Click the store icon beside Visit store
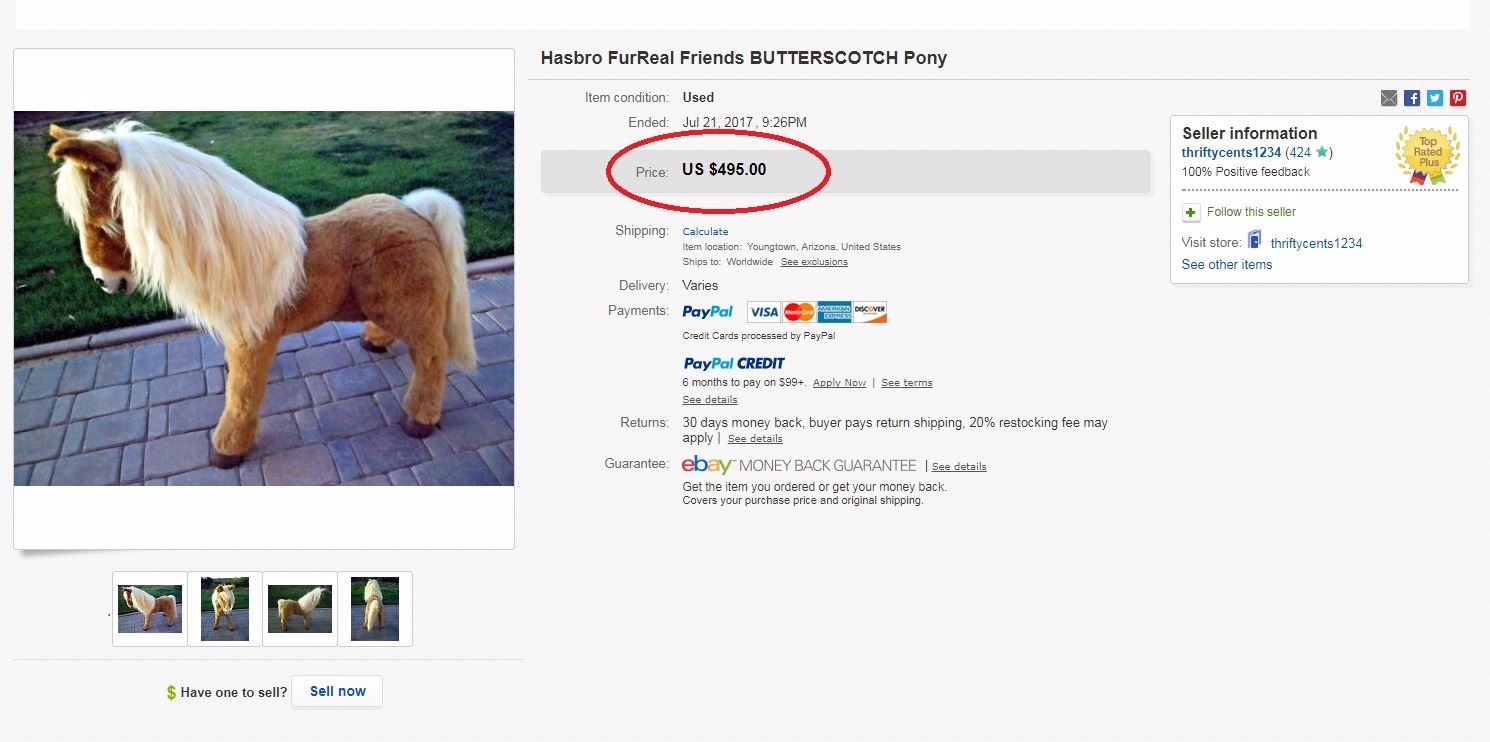 point(1254,241)
